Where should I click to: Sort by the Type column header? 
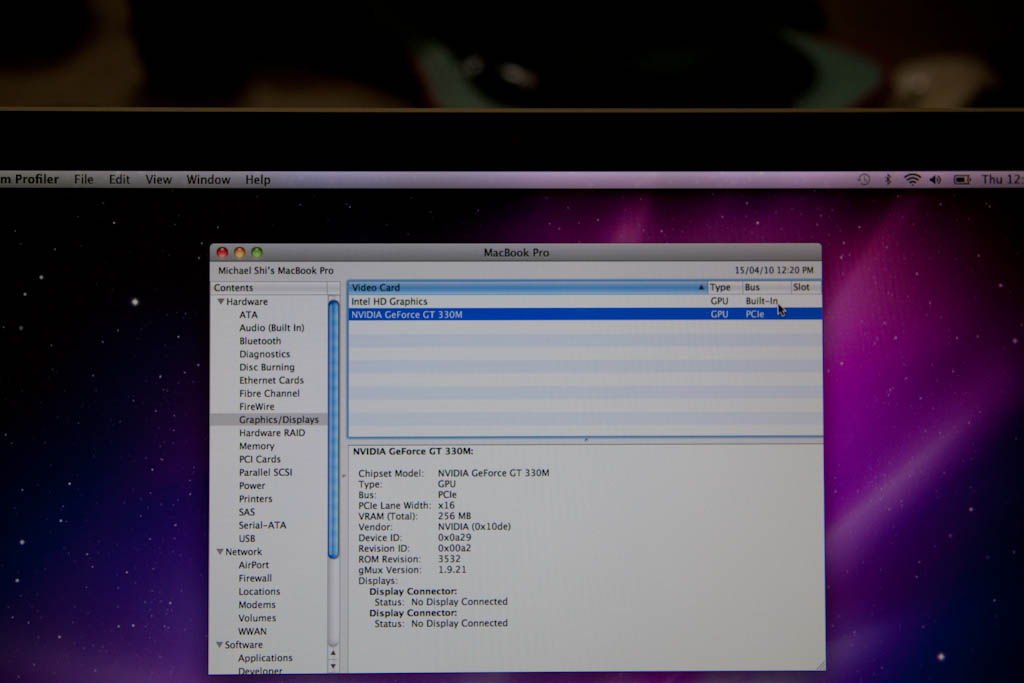724,287
